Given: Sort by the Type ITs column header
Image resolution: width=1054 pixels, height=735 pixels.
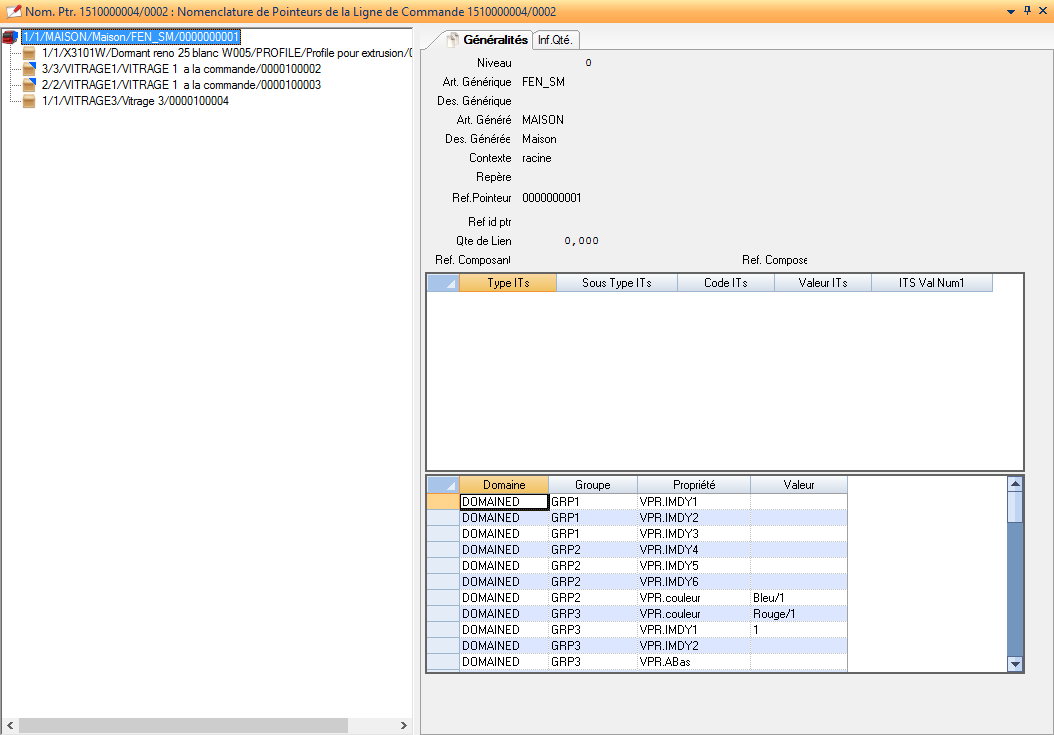Looking at the screenshot, I should tap(508, 283).
